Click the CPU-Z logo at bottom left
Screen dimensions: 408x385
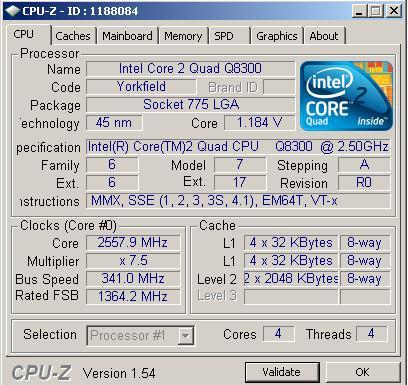click(41, 373)
